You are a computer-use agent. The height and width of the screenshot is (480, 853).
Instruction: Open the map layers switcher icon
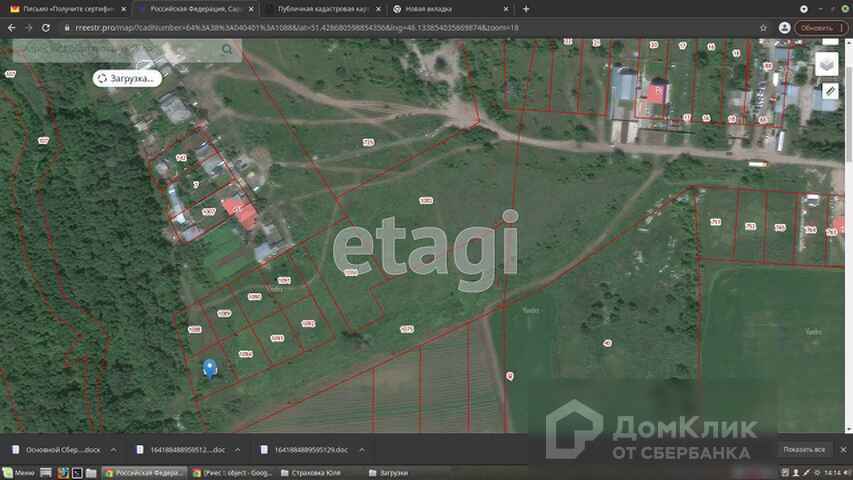[827, 65]
